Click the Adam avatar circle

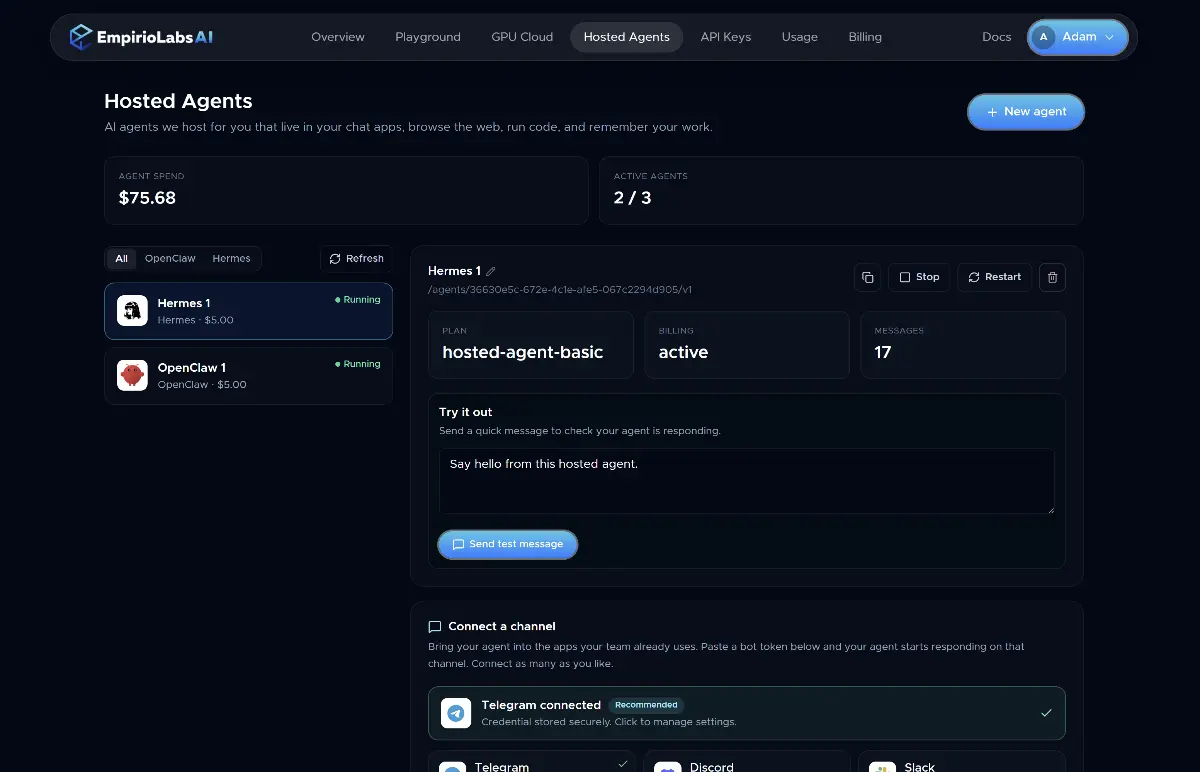pos(1044,37)
